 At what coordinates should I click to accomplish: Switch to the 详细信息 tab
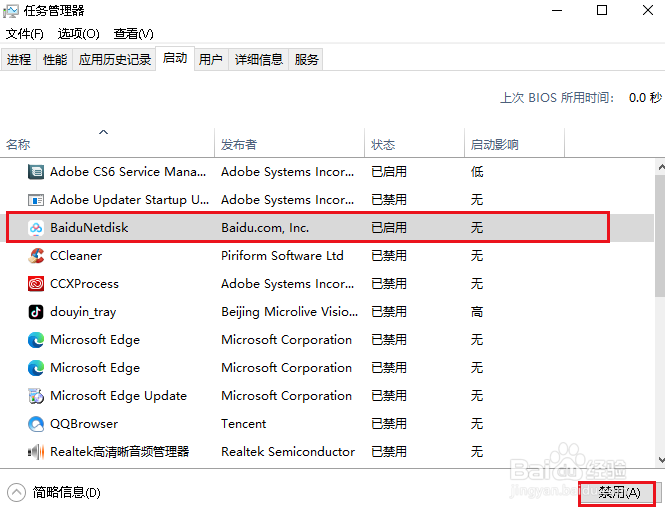tap(258, 59)
